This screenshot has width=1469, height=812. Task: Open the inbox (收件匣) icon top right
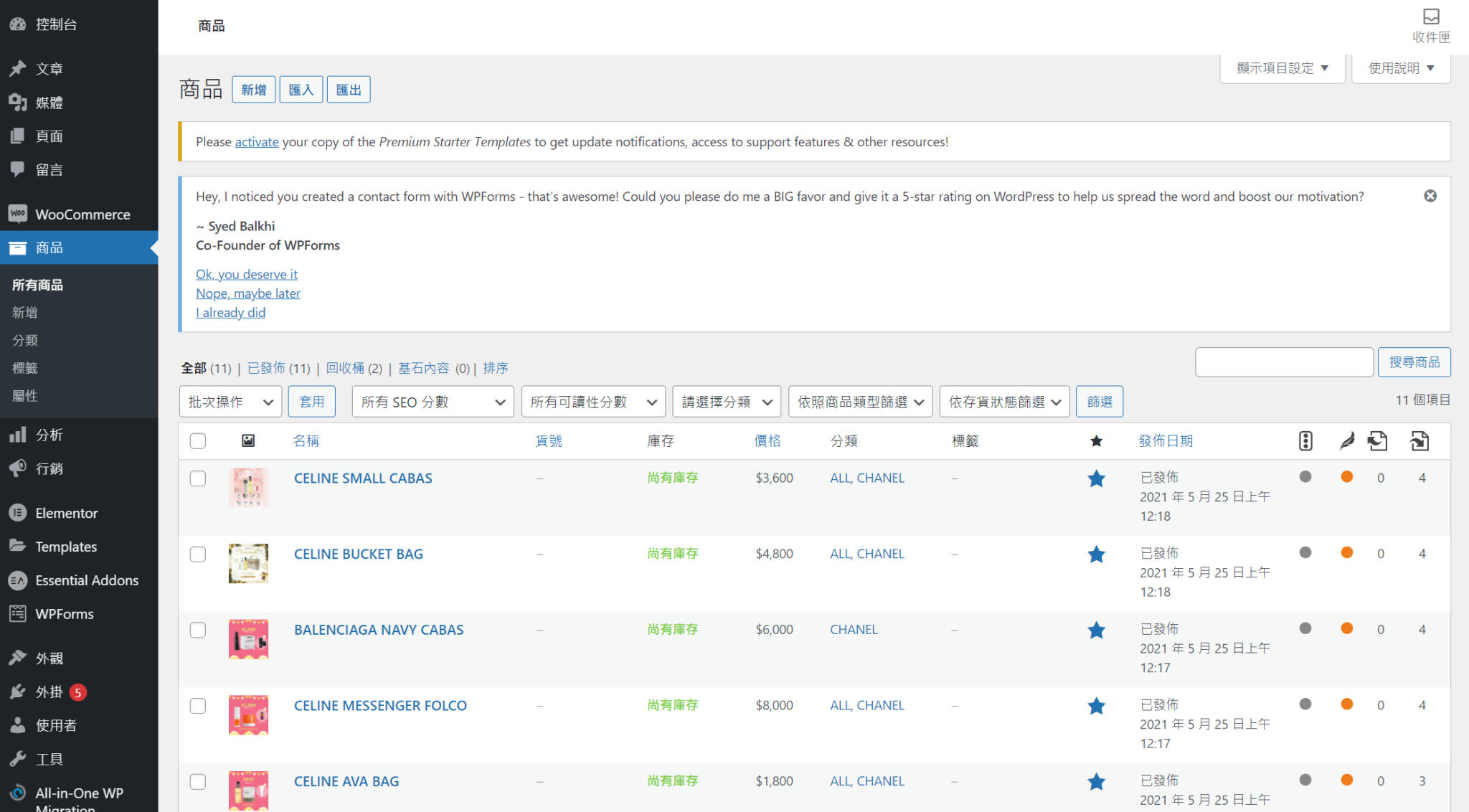[x=1431, y=16]
